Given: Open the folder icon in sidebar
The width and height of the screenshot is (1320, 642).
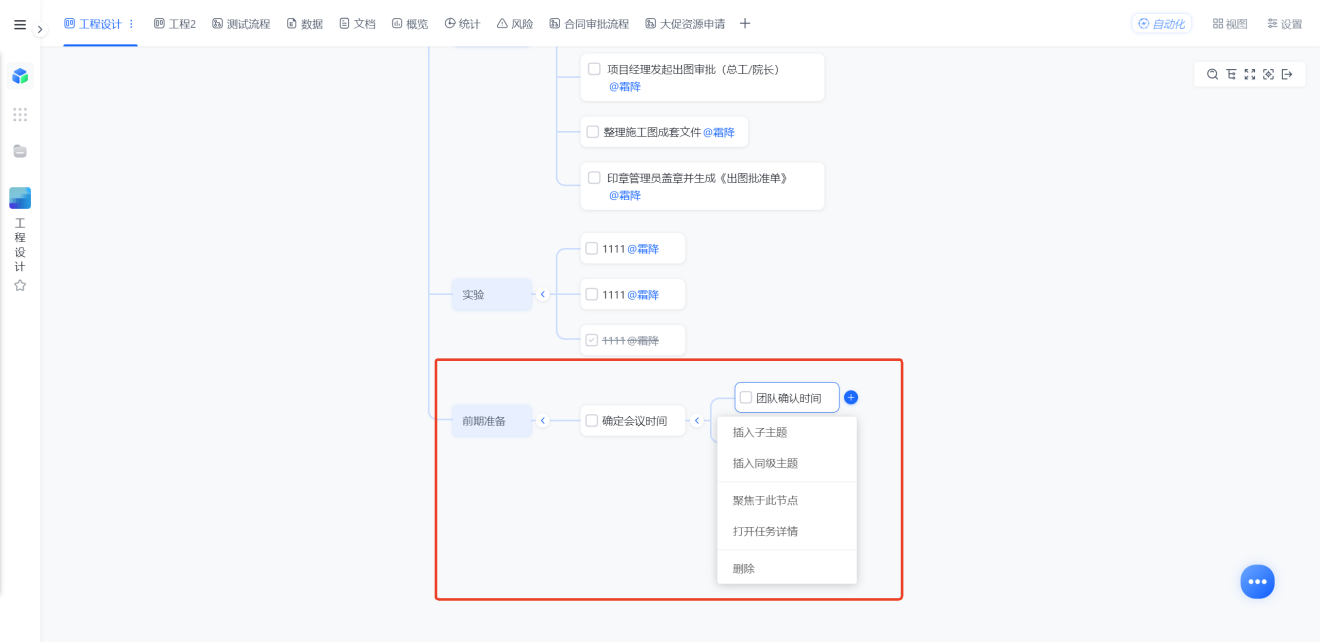Looking at the screenshot, I should tap(20, 151).
